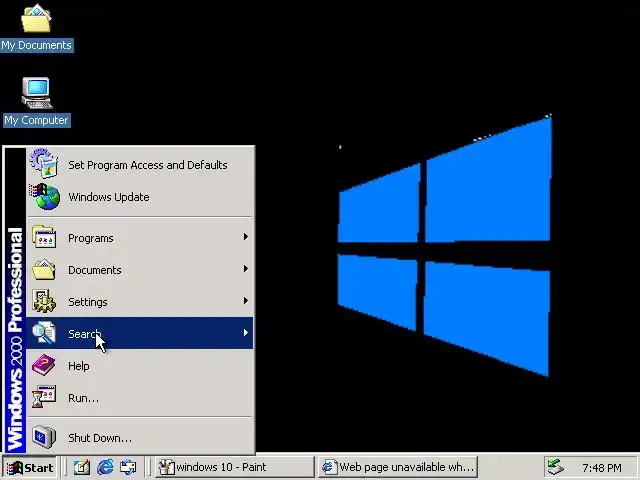This screenshot has width=640, height=480.
Task: Click the My Computer label text
Action: coord(36,120)
